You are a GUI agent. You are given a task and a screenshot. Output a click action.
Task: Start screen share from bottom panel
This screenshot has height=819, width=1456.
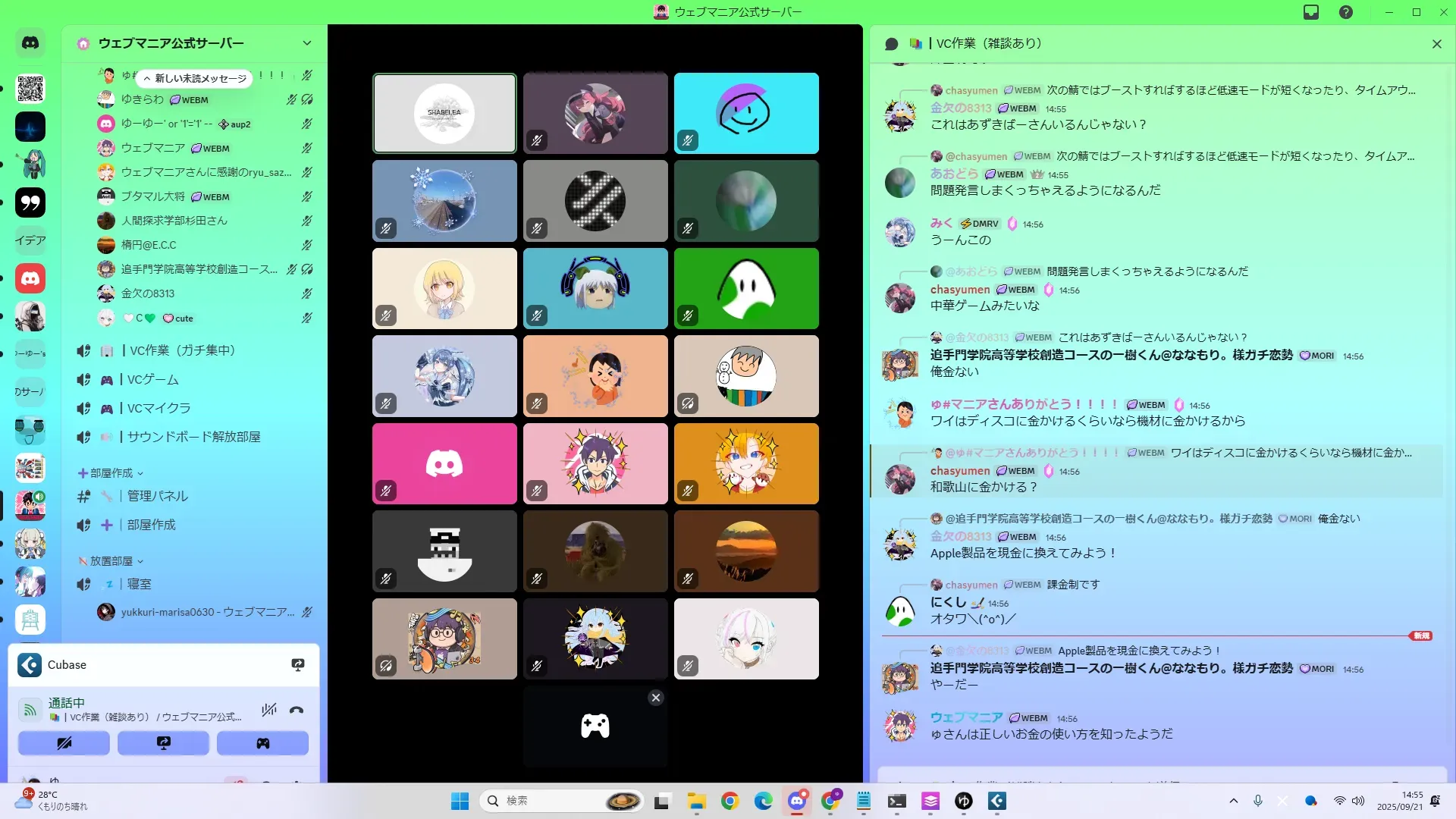click(163, 743)
